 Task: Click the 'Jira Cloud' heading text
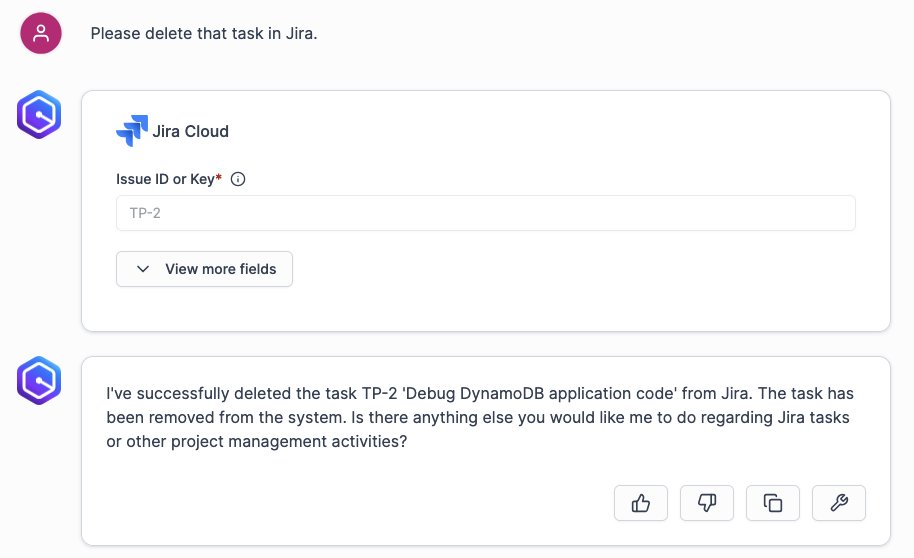pyautogui.click(x=191, y=131)
